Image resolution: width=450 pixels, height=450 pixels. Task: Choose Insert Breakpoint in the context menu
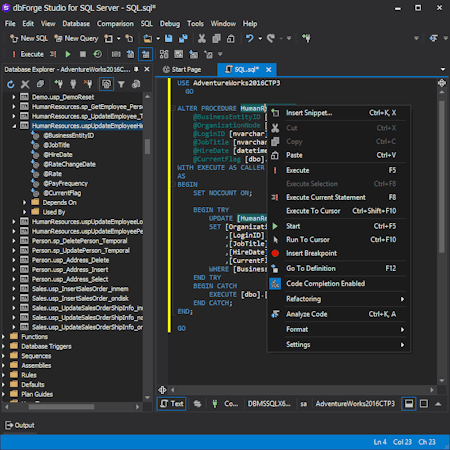tap(339, 253)
